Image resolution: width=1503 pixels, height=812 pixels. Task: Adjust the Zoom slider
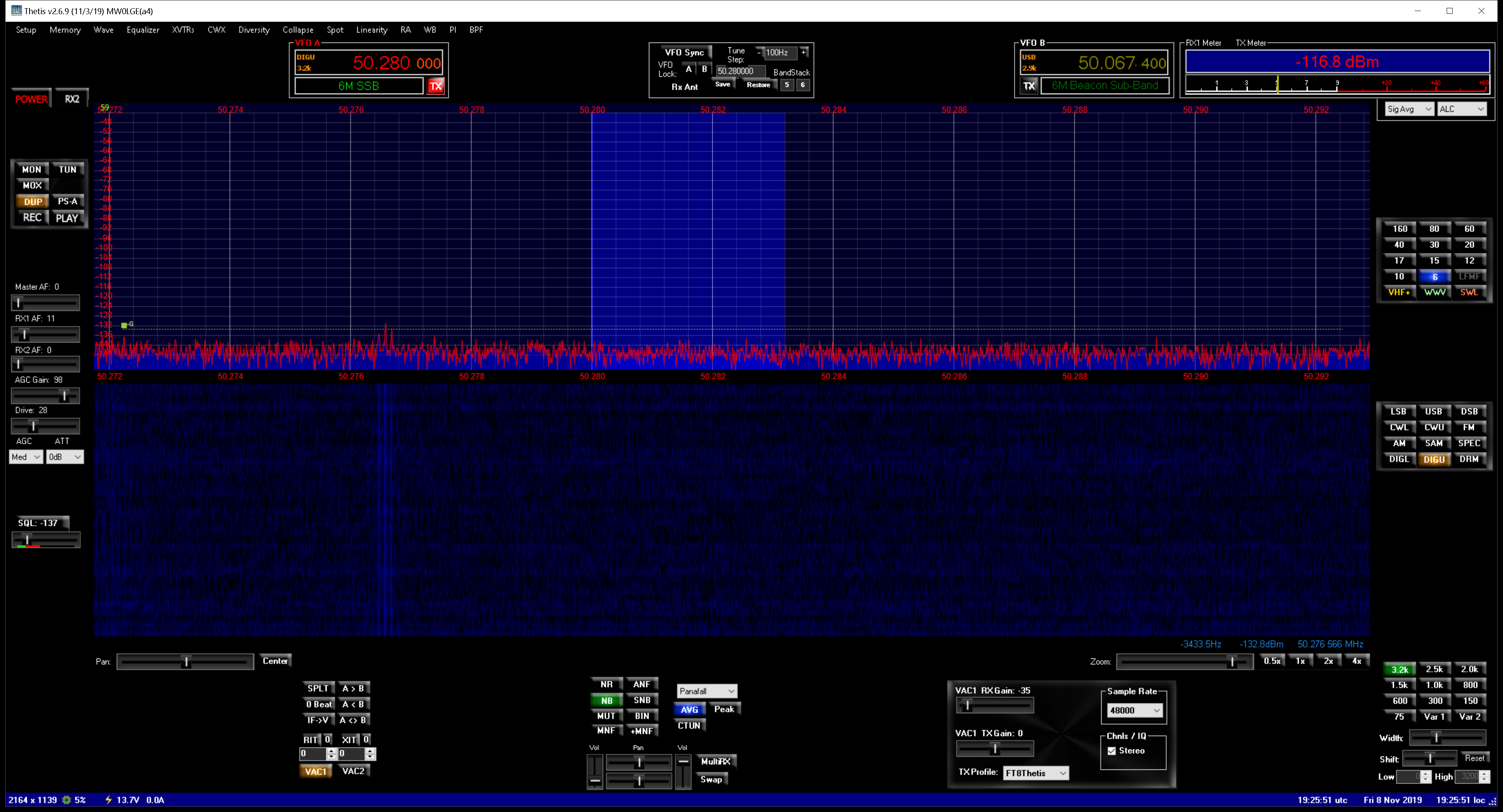pyautogui.click(x=1232, y=662)
